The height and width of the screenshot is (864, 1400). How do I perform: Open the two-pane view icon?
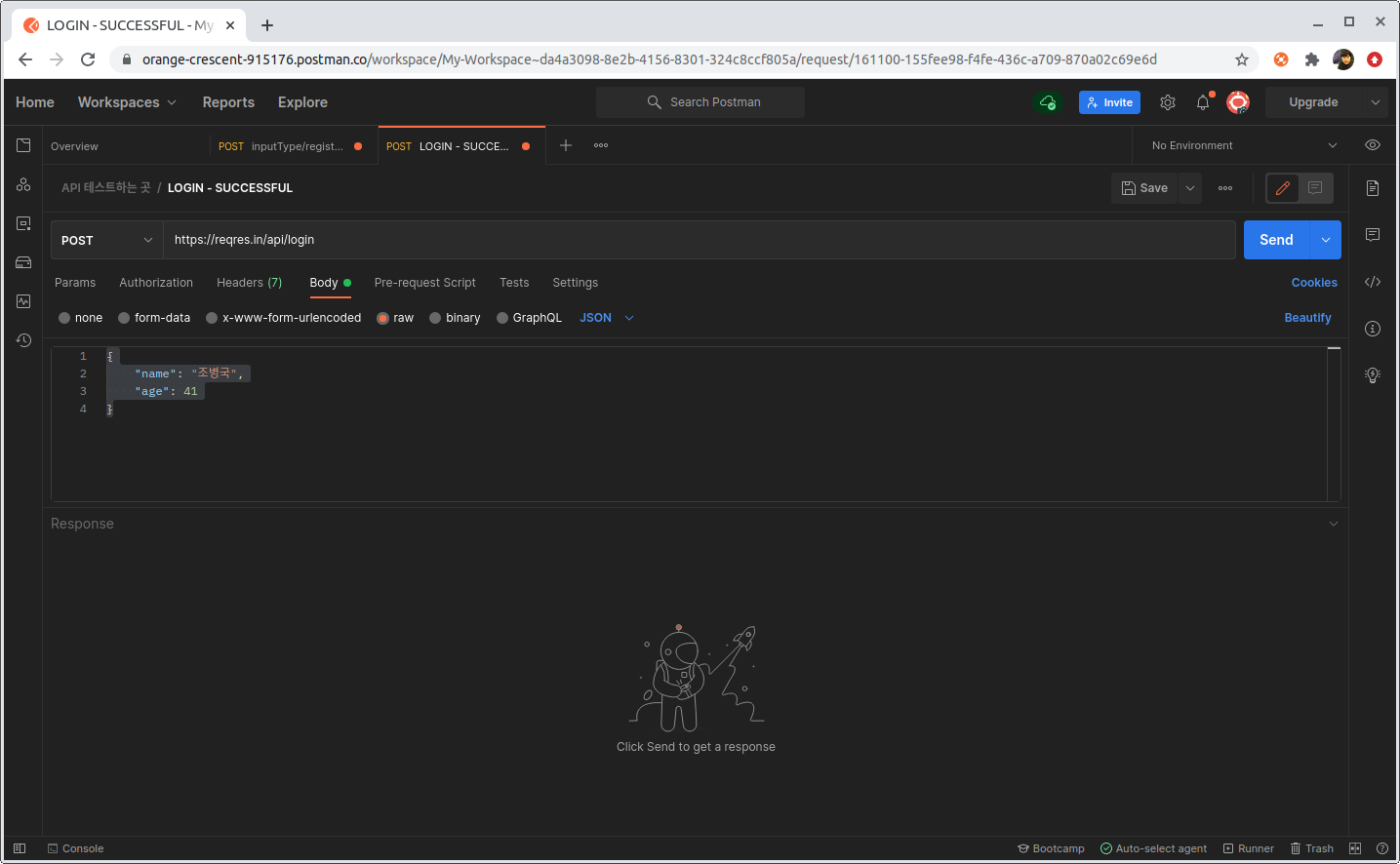(1355, 848)
